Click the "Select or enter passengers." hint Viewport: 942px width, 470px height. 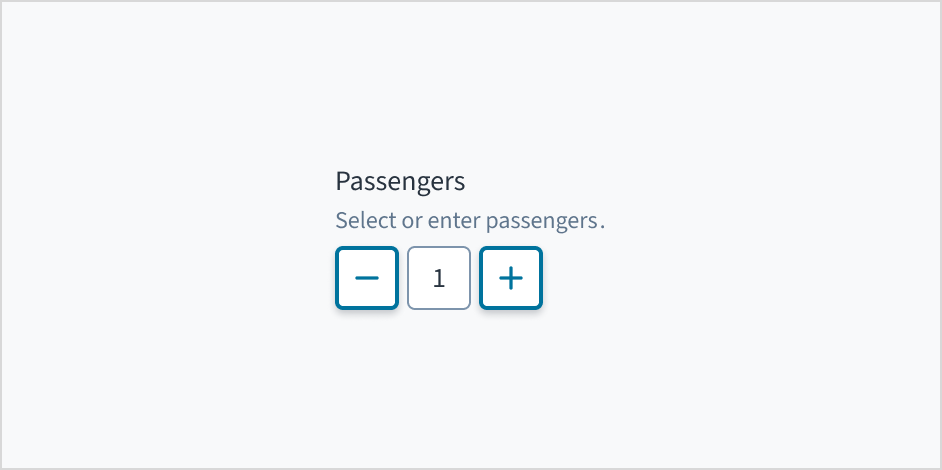(x=470, y=220)
